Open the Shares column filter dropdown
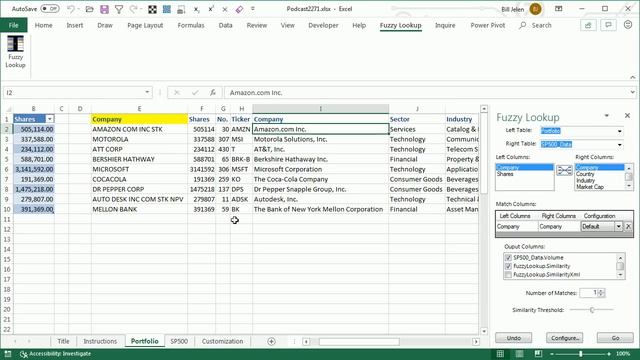This screenshot has width=640, height=360. [x=49, y=119]
